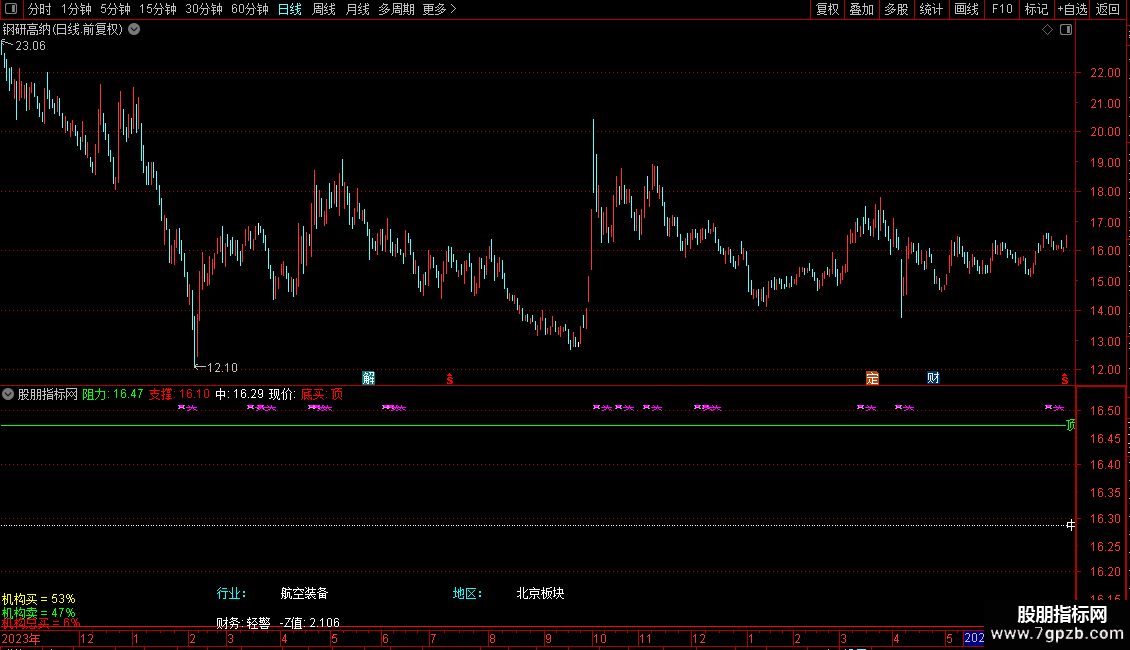Select the 30分钟 period tab
1130x650 pixels.
click(203, 9)
